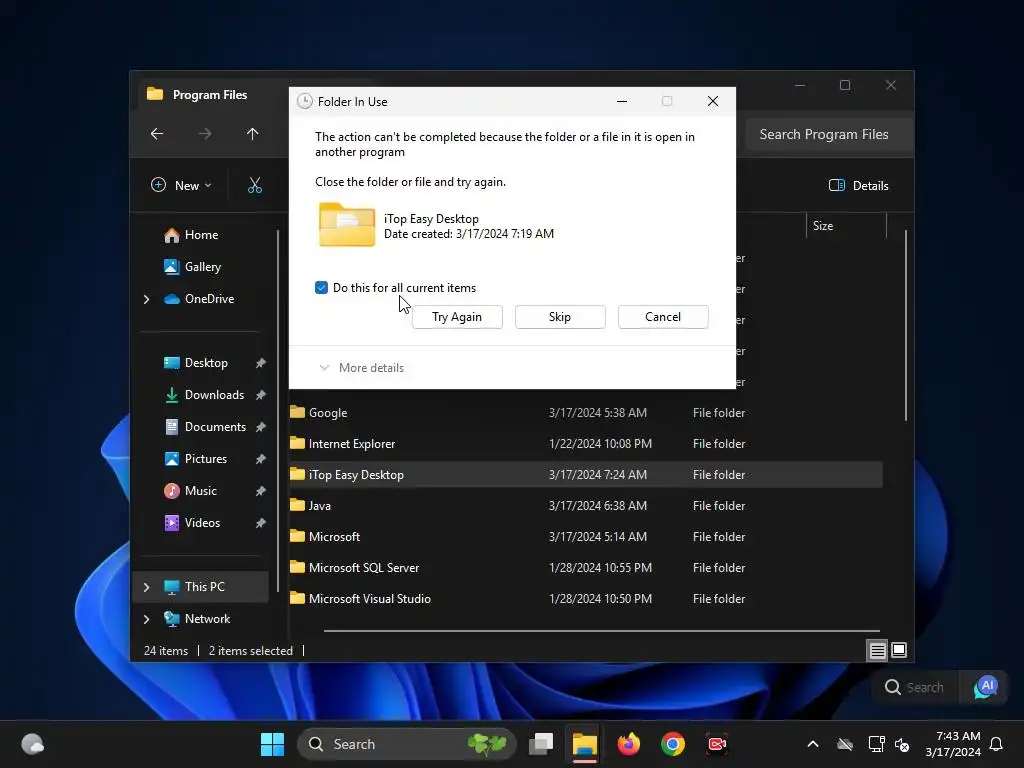Expand the Network tree chevron

pyautogui.click(x=146, y=619)
